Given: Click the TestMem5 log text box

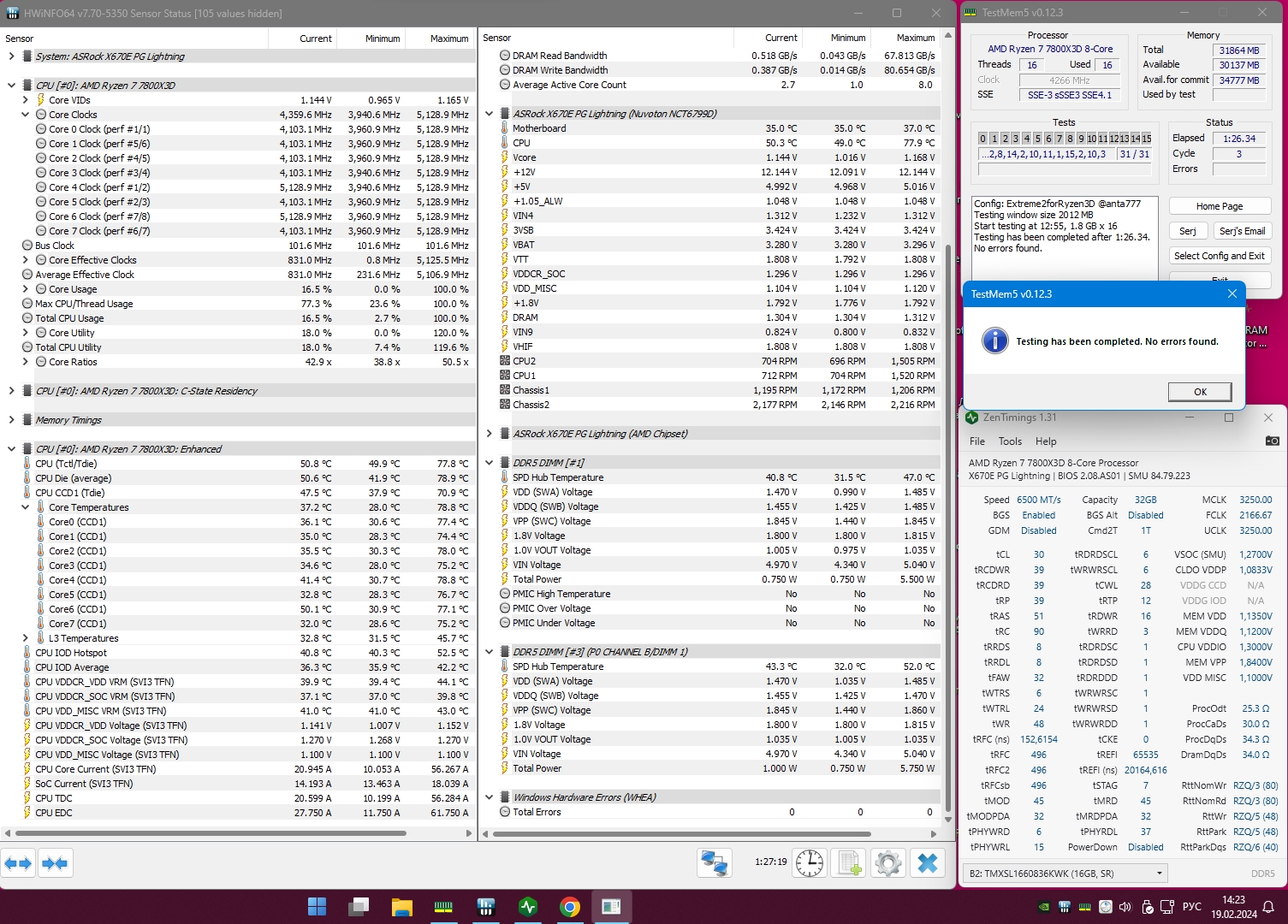Looking at the screenshot, I should (x=1064, y=238).
